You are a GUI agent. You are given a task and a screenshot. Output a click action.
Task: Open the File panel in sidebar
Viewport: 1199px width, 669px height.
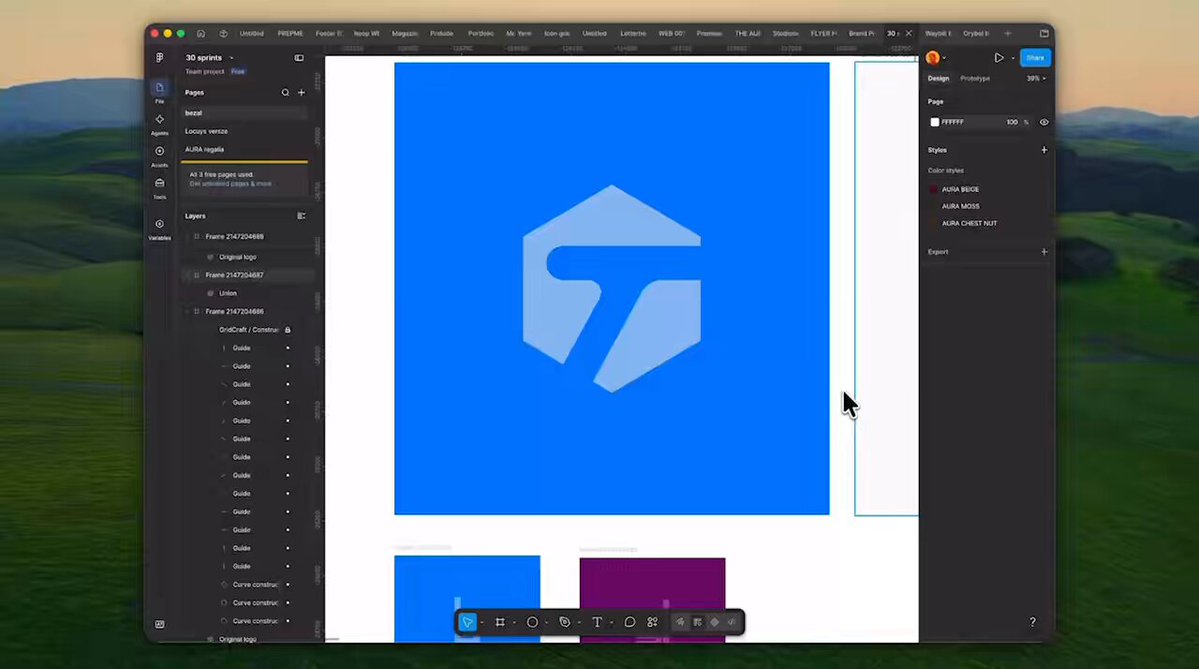[x=159, y=91]
